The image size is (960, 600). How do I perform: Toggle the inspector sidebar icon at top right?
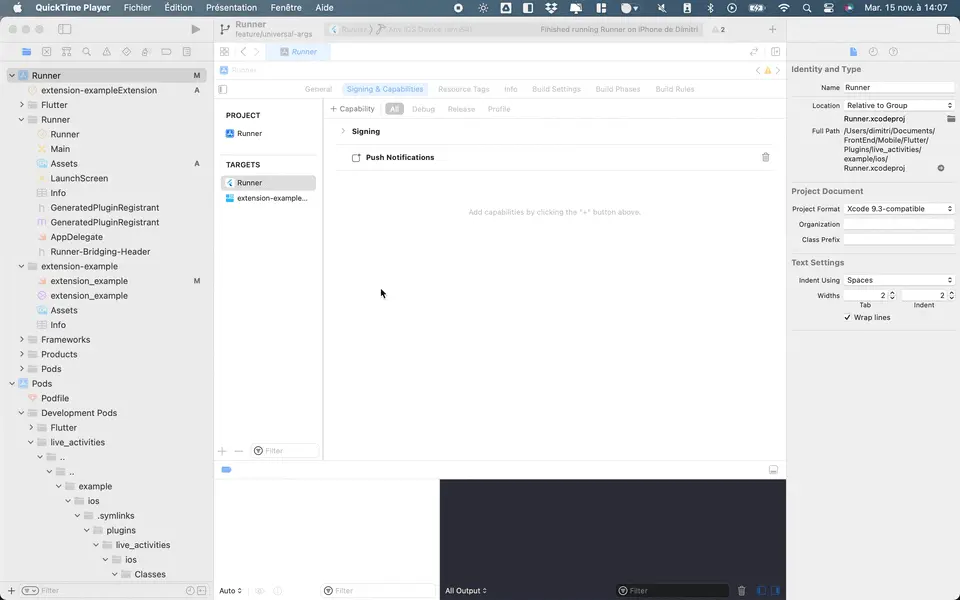point(943,29)
